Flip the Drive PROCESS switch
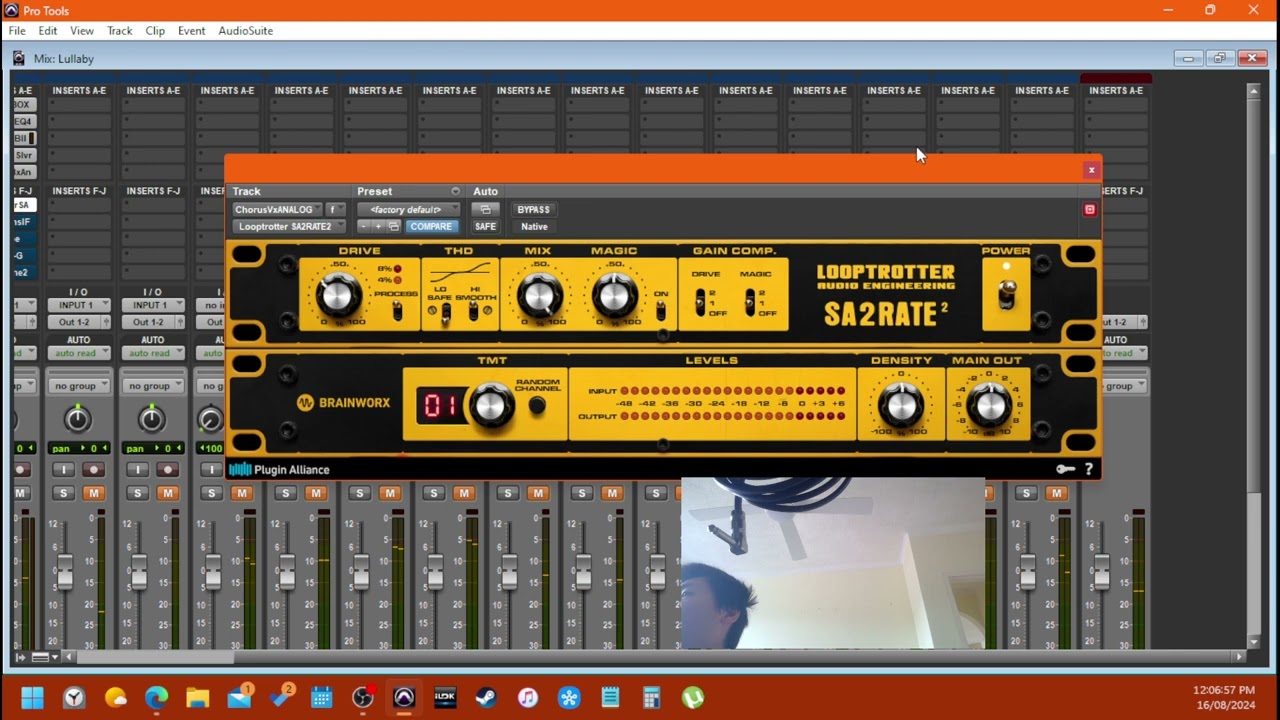The height and width of the screenshot is (720, 1280). point(397,311)
